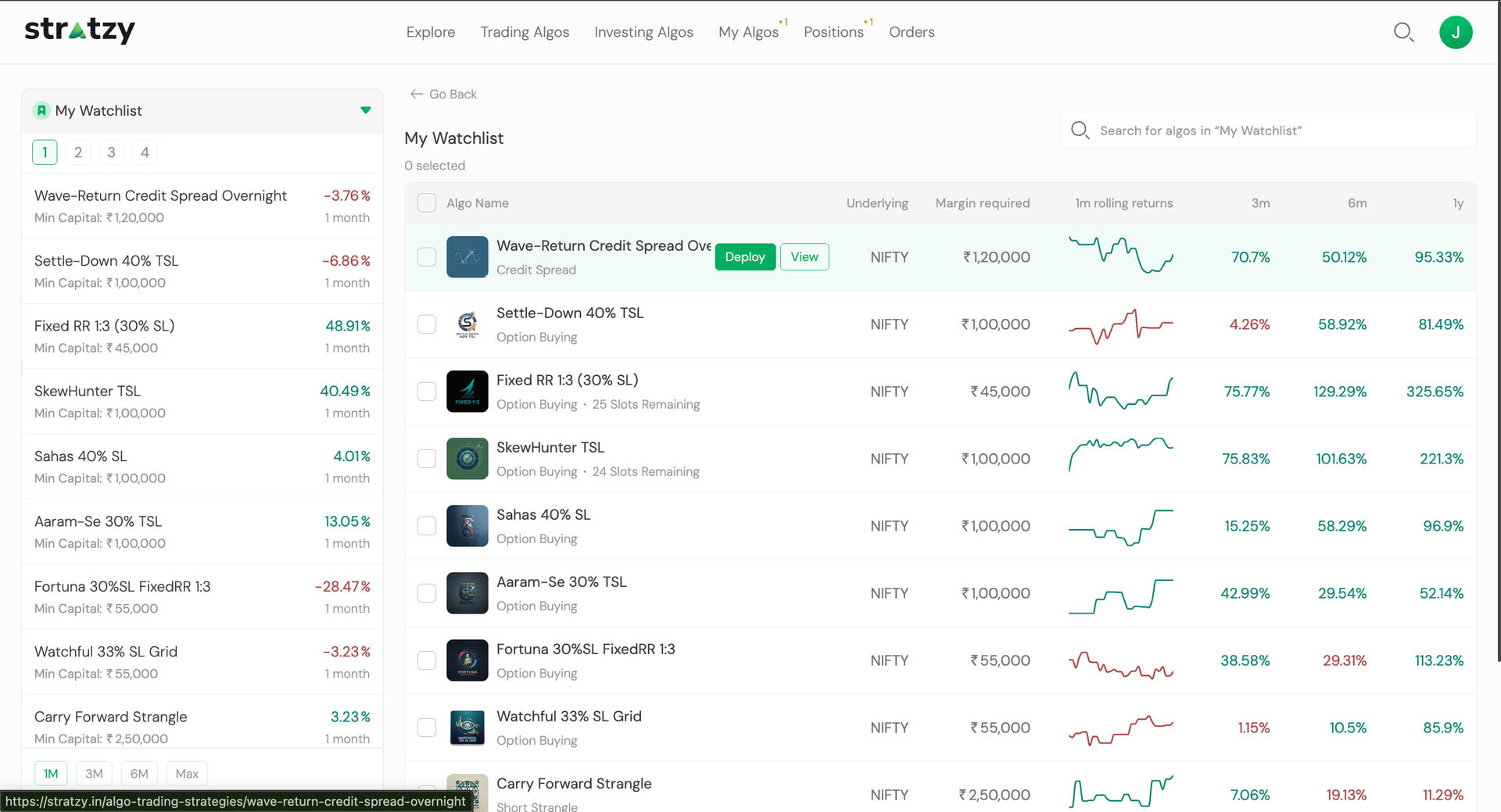Image resolution: width=1501 pixels, height=812 pixels.
Task: Click Aaram-Se 30% TSL returns sparkline
Action: tap(1121, 596)
